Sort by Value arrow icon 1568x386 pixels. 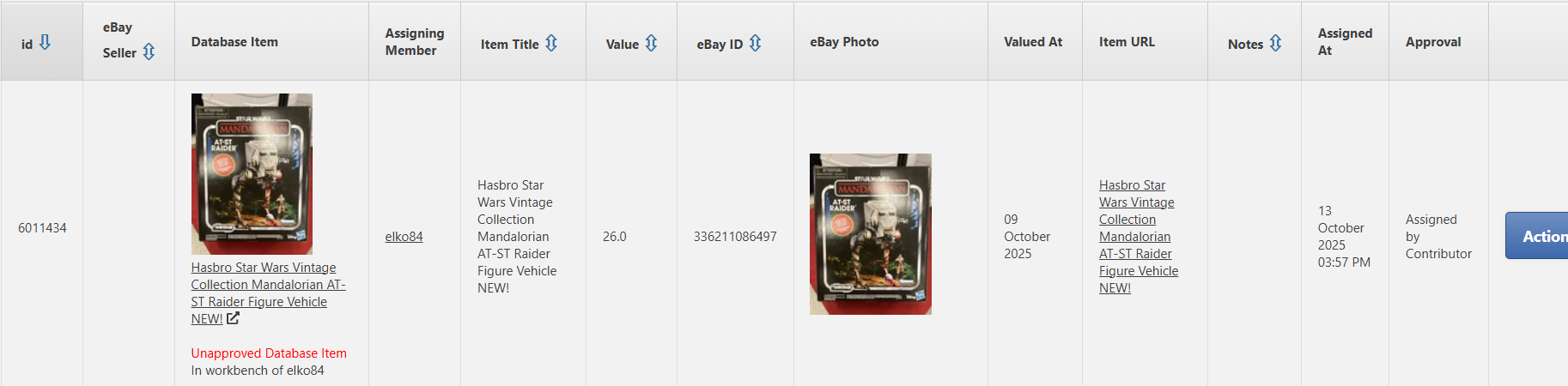(651, 43)
